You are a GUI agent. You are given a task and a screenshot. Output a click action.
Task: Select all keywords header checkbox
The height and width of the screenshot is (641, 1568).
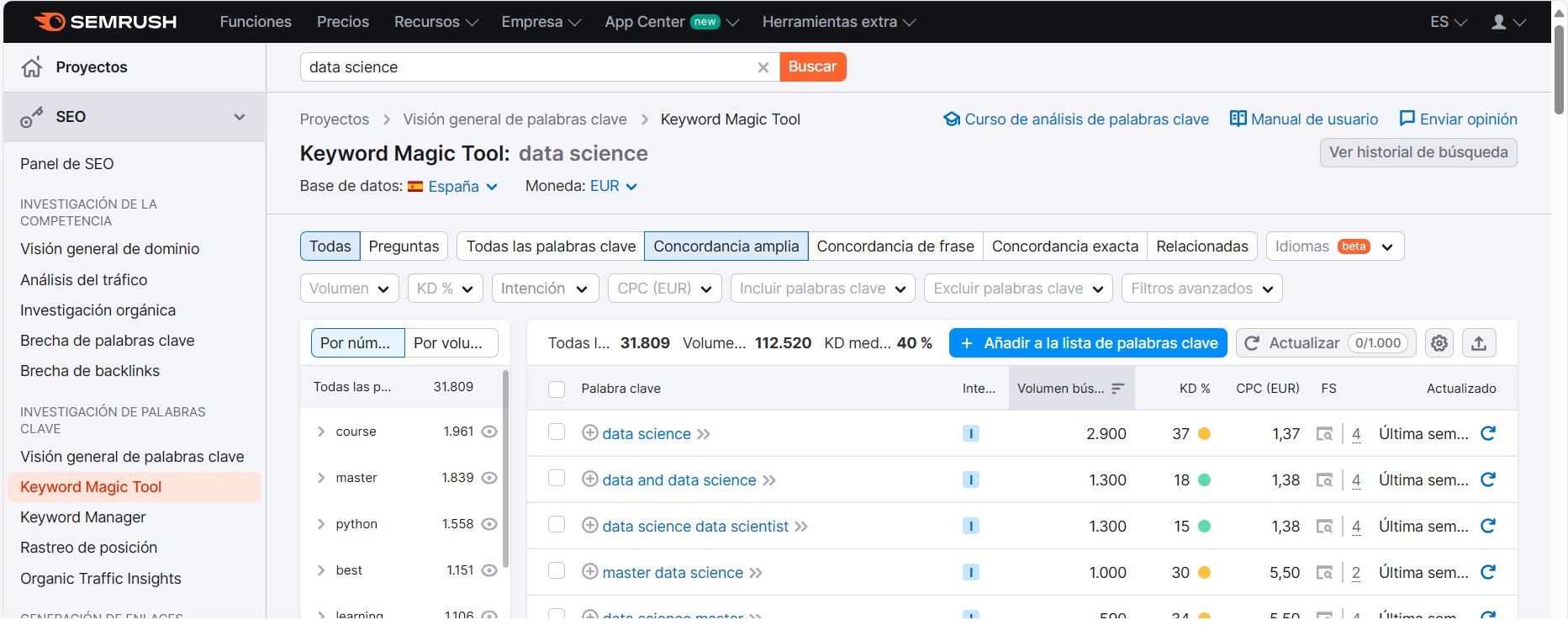(557, 389)
